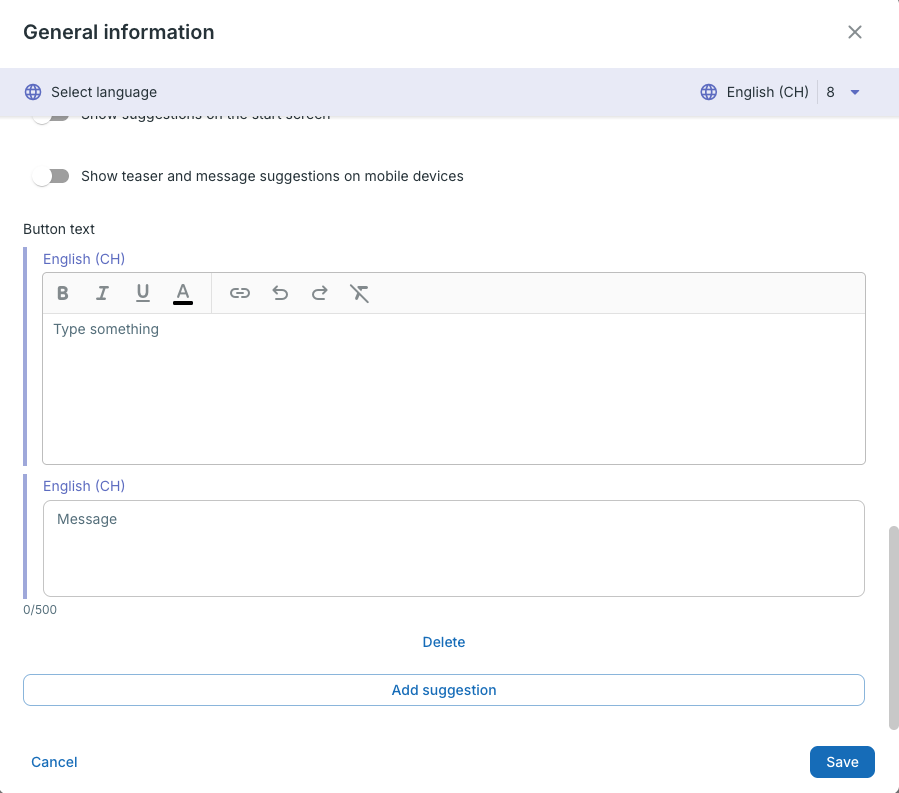The height and width of the screenshot is (793, 899).
Task: Select the English (CH) language selector text
Action: pyautogui.click(x=768, y=92)
